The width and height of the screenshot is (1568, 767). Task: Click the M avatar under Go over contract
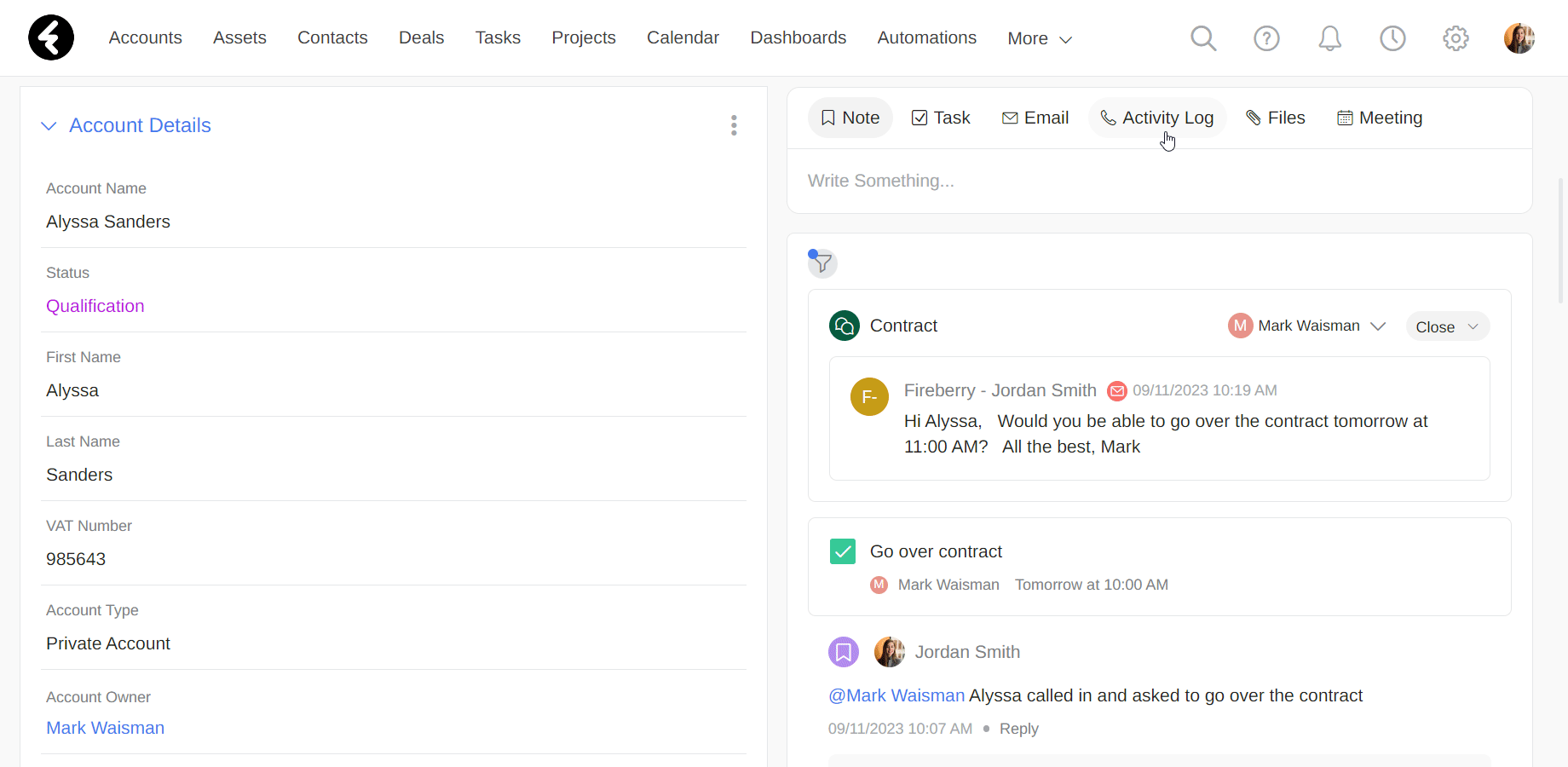click(x=879, y=585)
